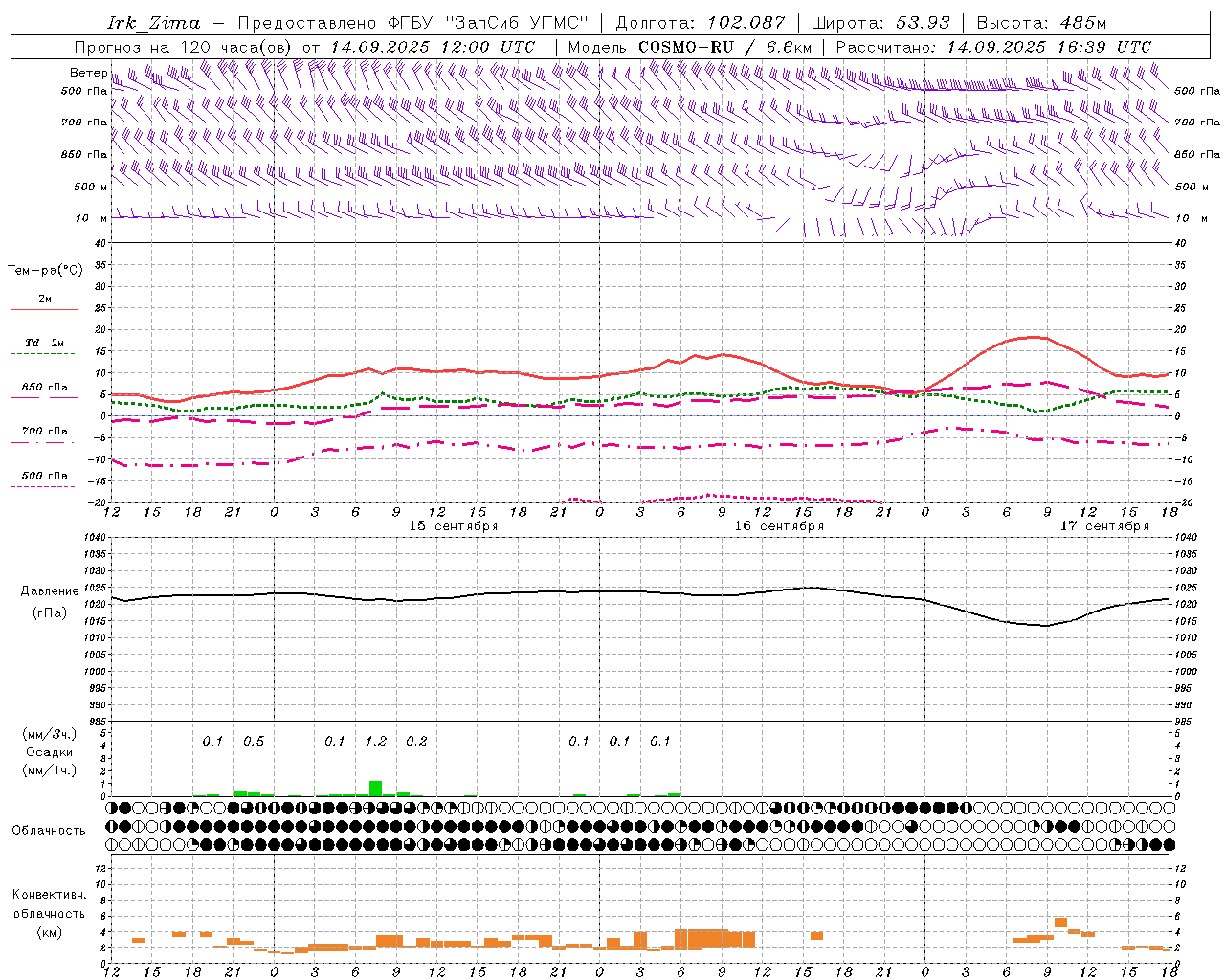Select the "Долгота: 102.087" header field

click(700, 23)
